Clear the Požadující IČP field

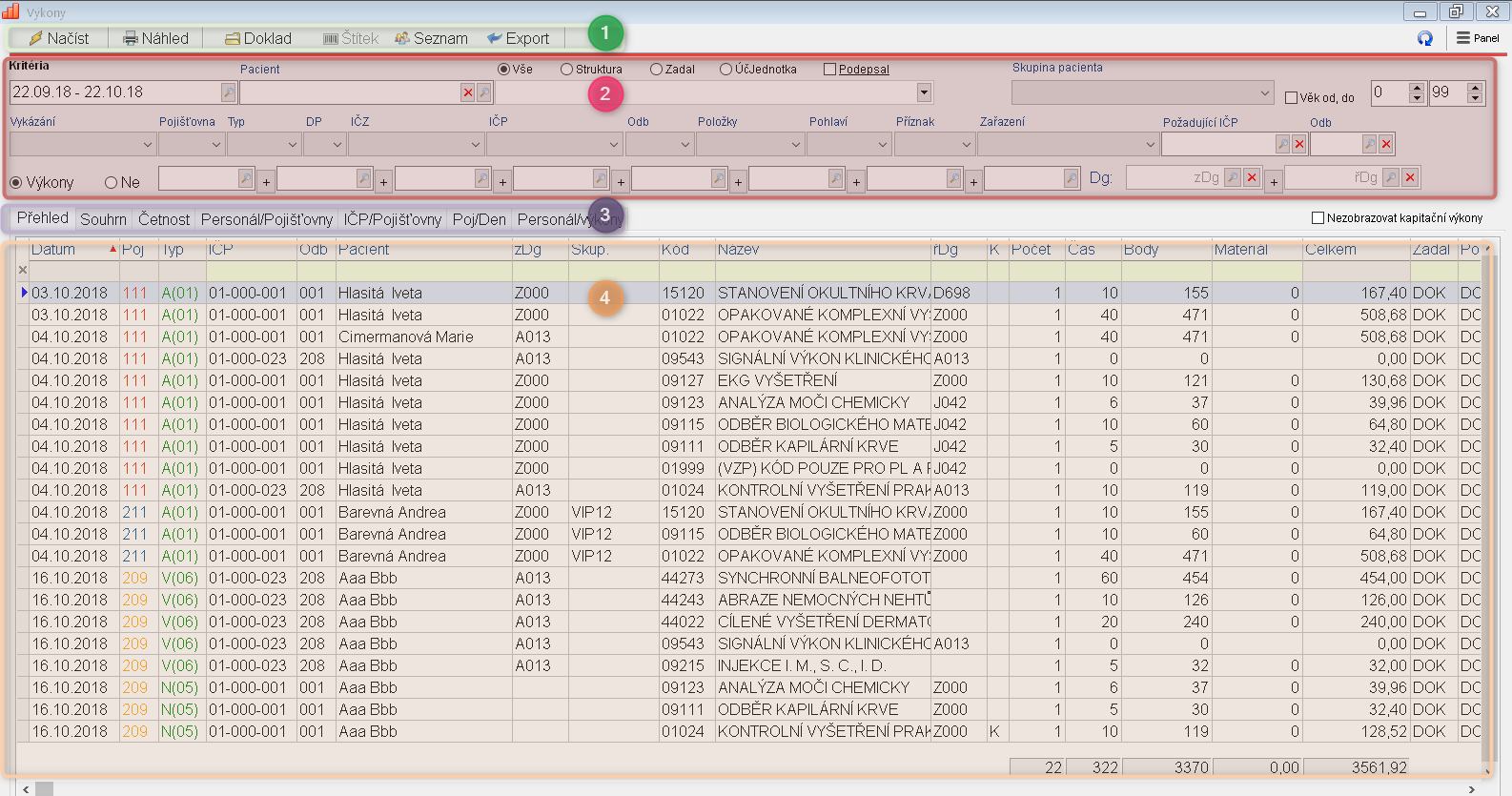1298,144
